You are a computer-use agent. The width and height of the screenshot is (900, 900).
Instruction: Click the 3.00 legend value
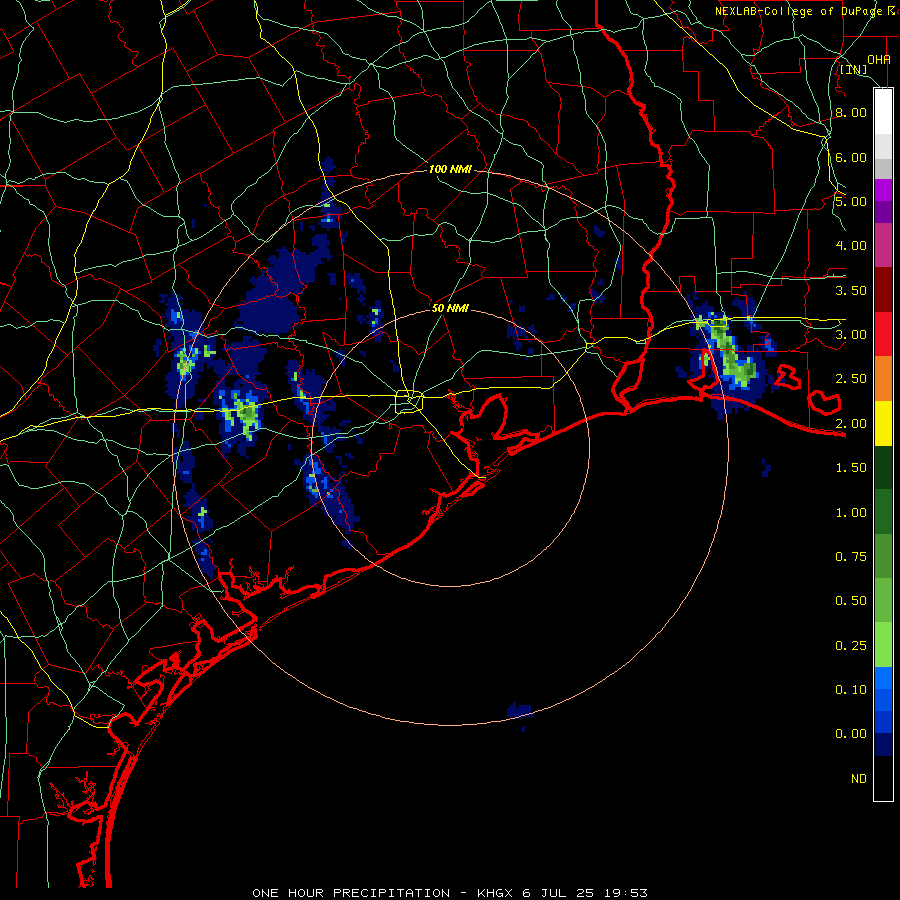851,335
